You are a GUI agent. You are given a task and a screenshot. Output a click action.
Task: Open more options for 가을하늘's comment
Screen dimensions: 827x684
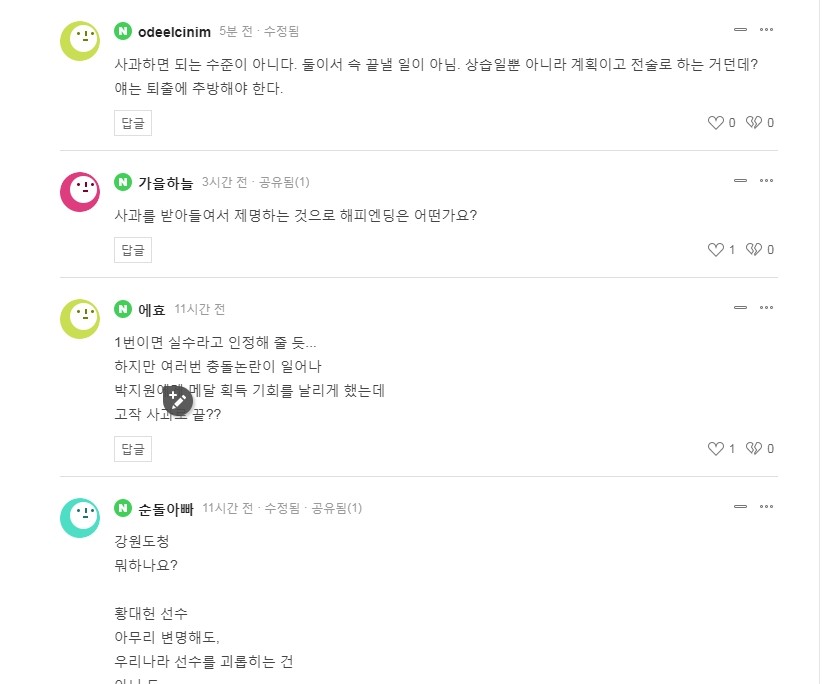(x=767, y=181)
